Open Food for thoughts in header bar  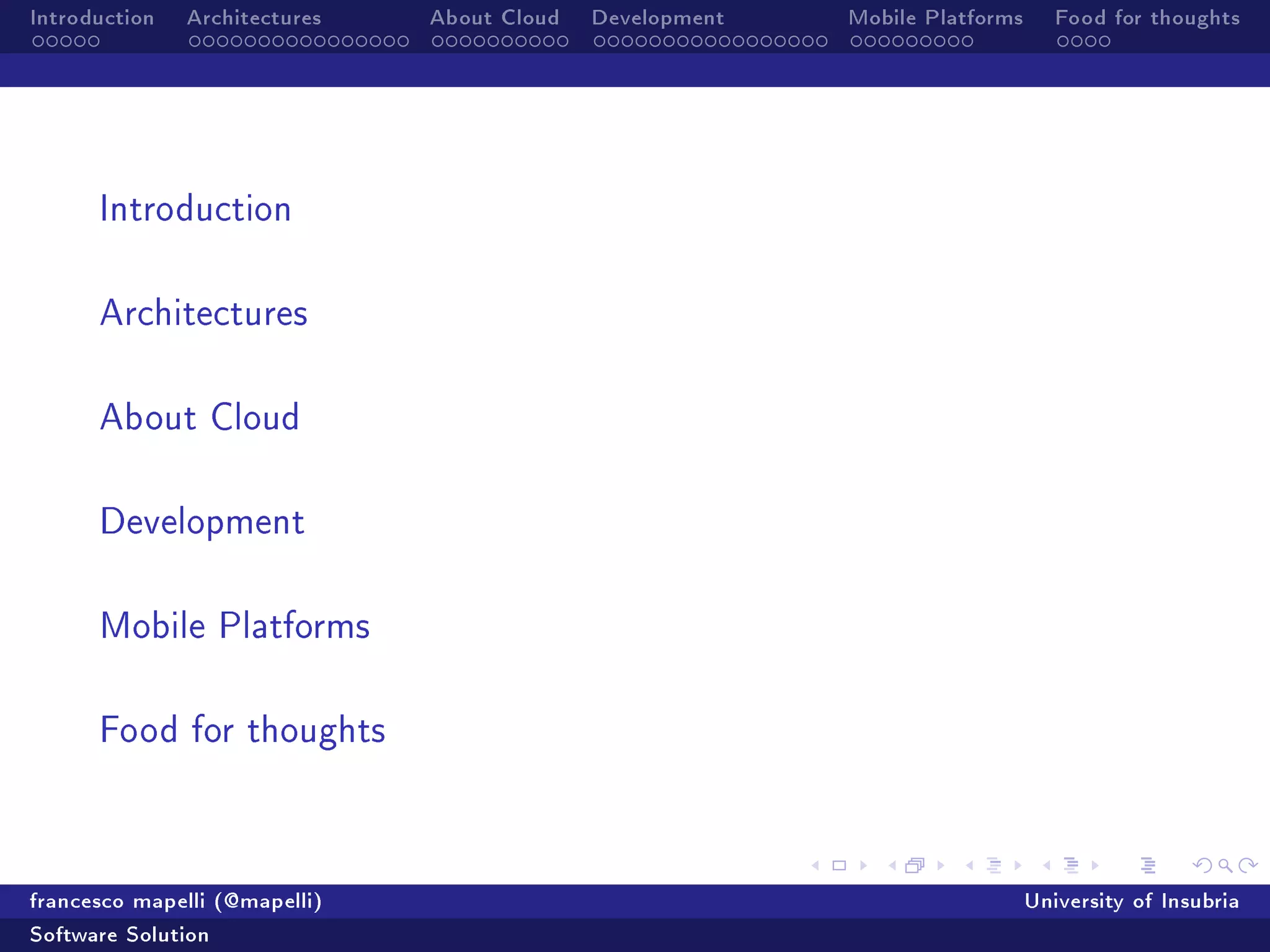click(x=1148, y=18)
